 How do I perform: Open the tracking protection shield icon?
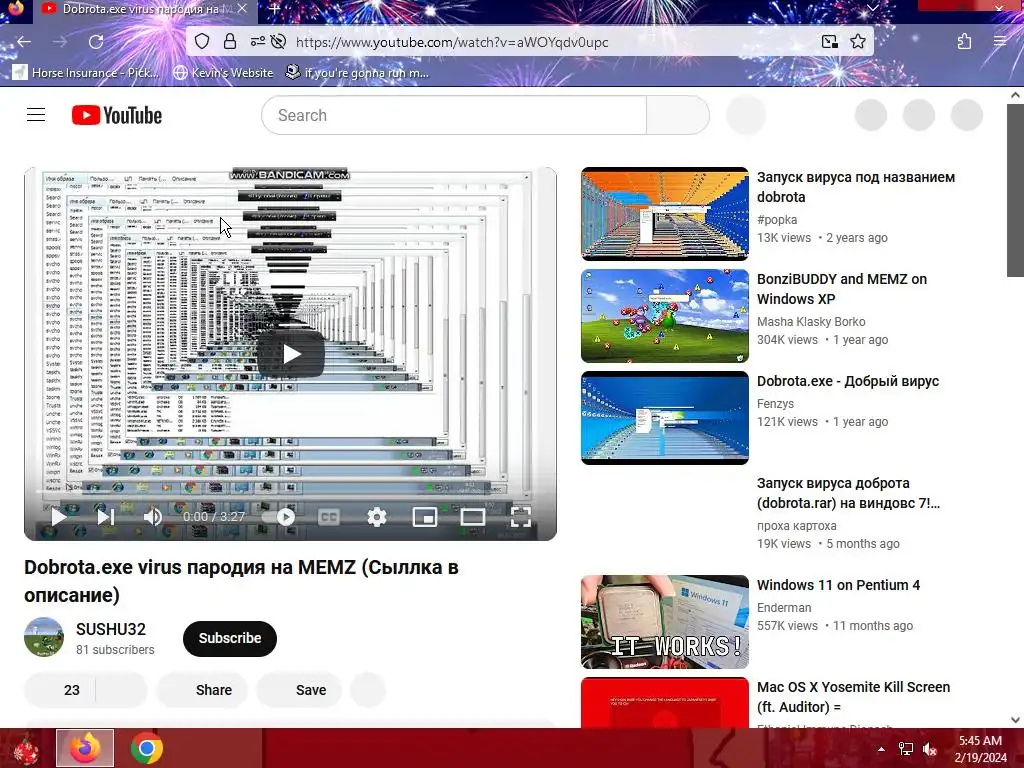(x=202, y=42)
